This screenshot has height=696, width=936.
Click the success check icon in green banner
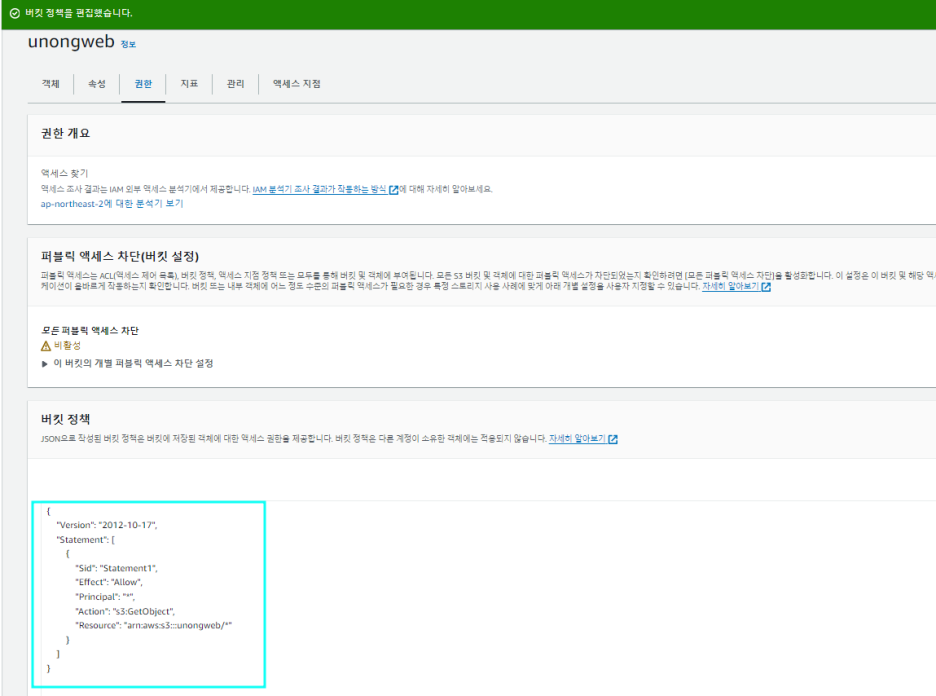click(15, 13)
